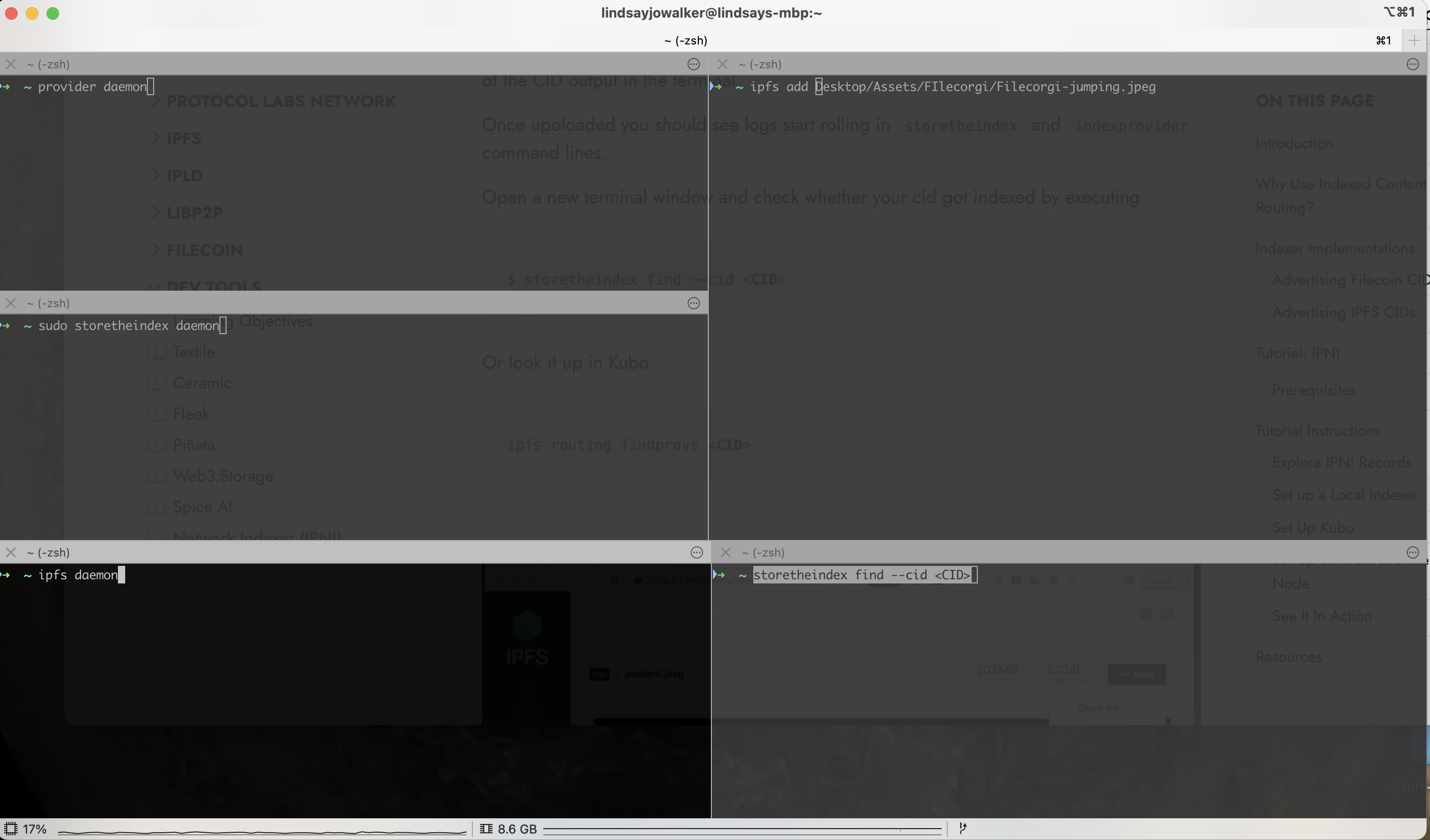Click the '17%' CPU value in status bar

pos(35,829)
